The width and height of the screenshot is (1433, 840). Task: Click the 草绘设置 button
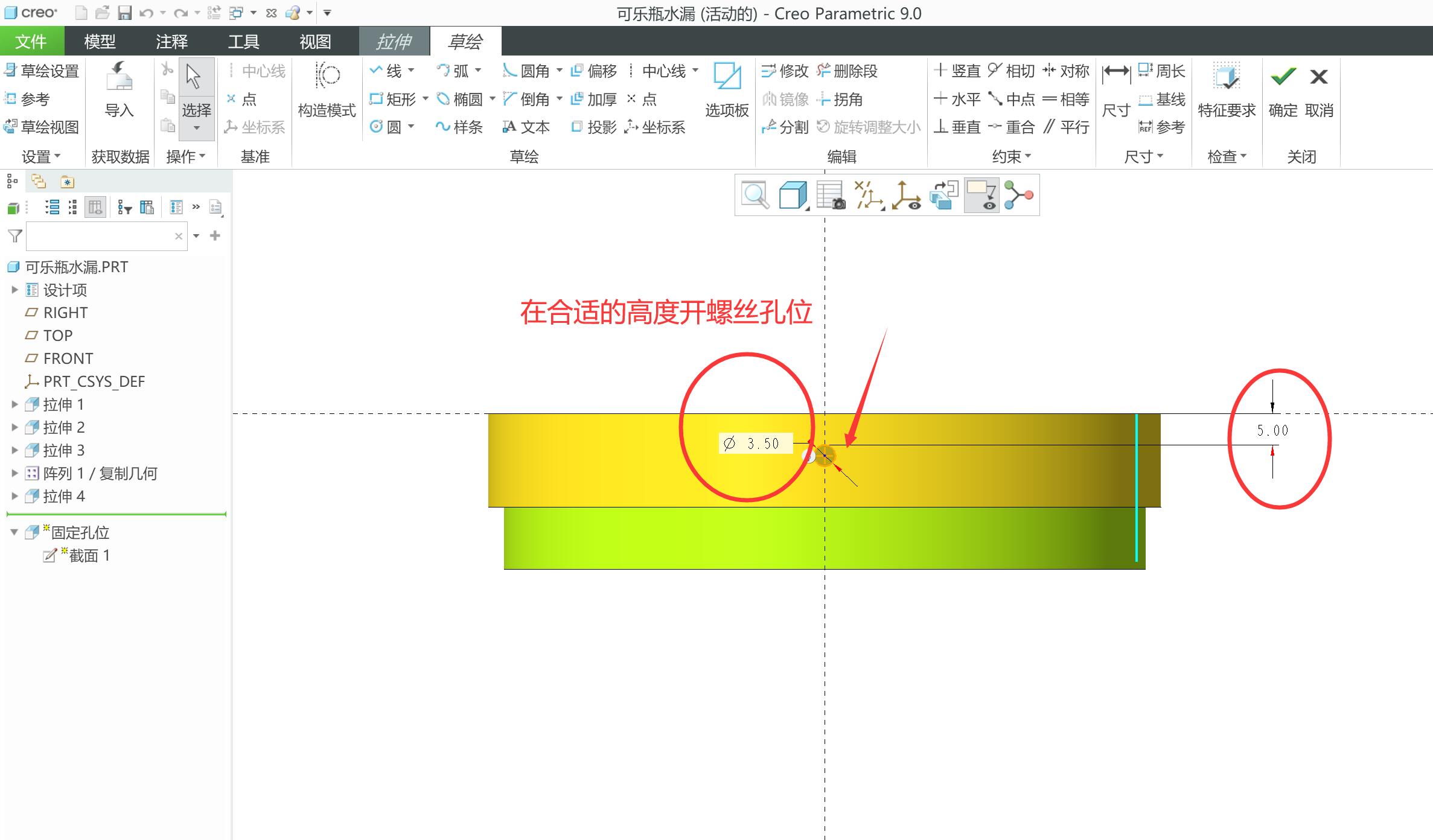[x=41, y=71]
